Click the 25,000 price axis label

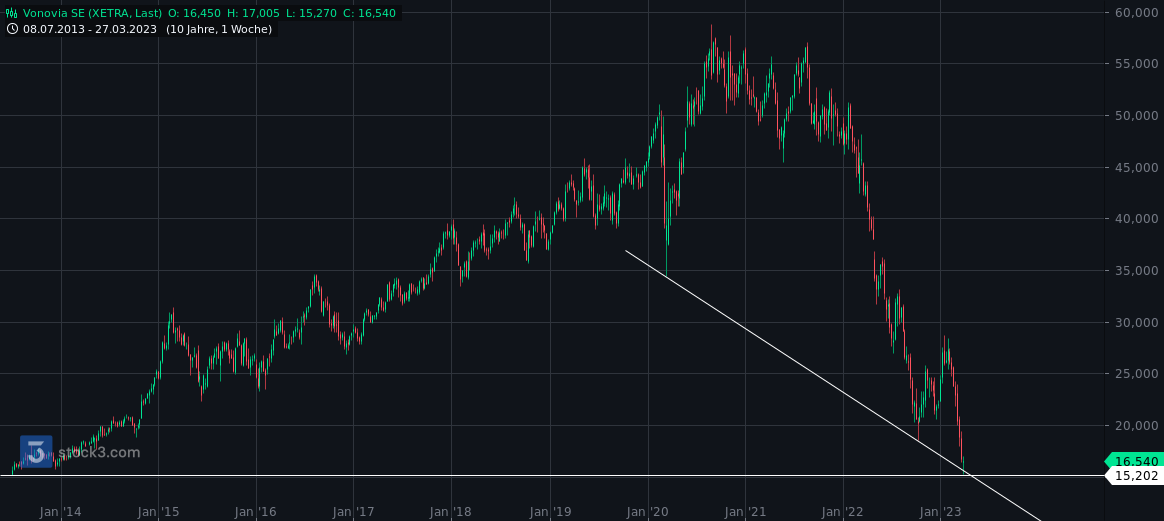(x=1137, y=373)
